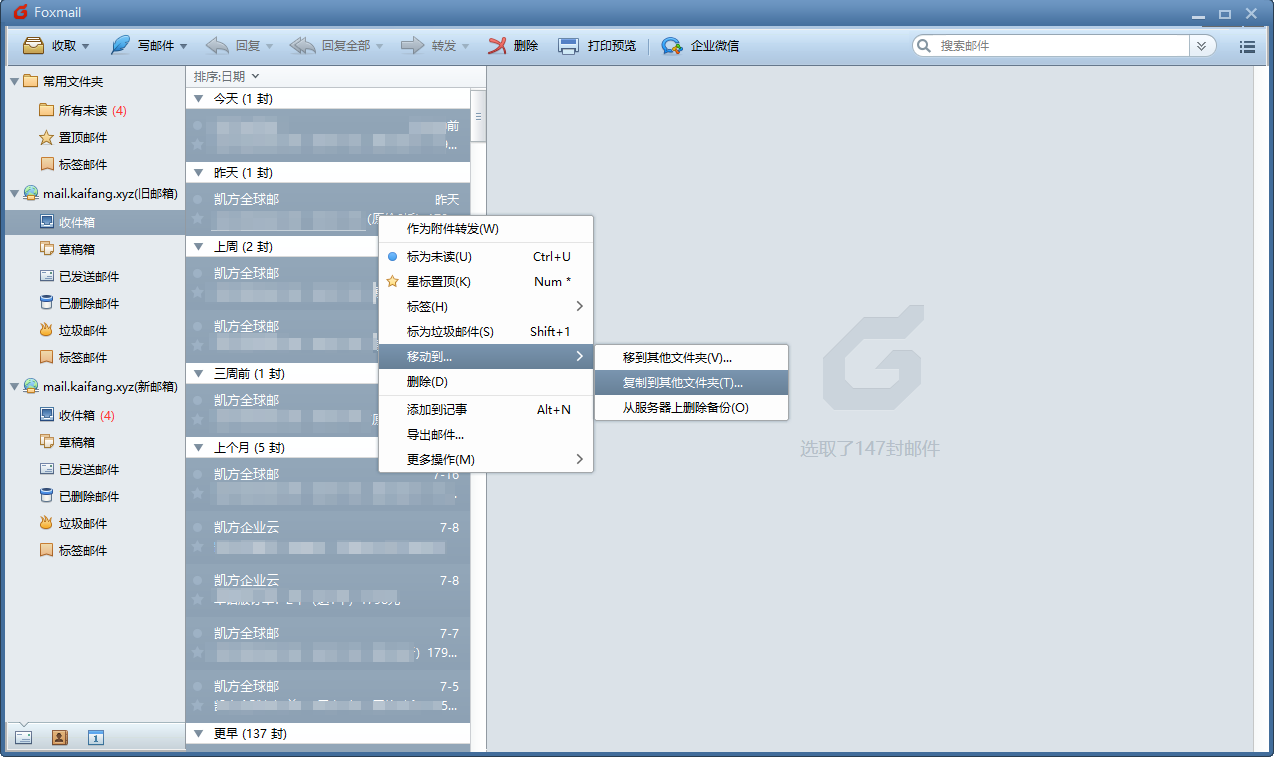The width and height of the screenshot is (1274, 759).
Task: Collapse the 更早 (137 封) mail group
Action: (x=198, y=734)
